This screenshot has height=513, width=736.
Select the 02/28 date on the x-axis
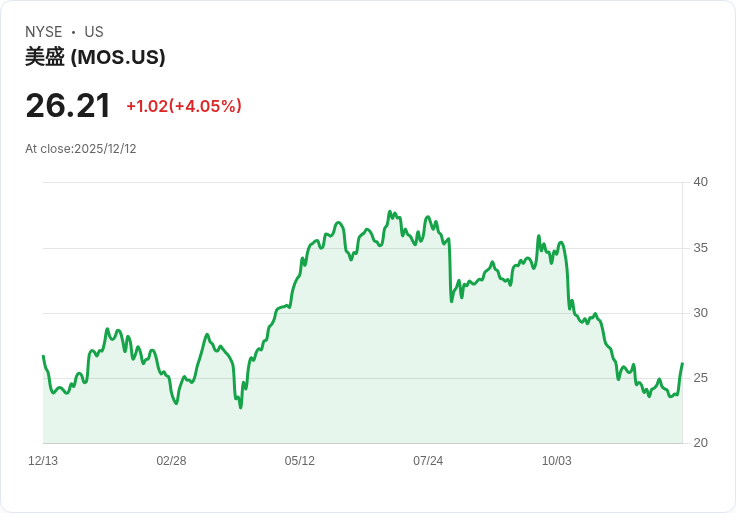(171, 461)
